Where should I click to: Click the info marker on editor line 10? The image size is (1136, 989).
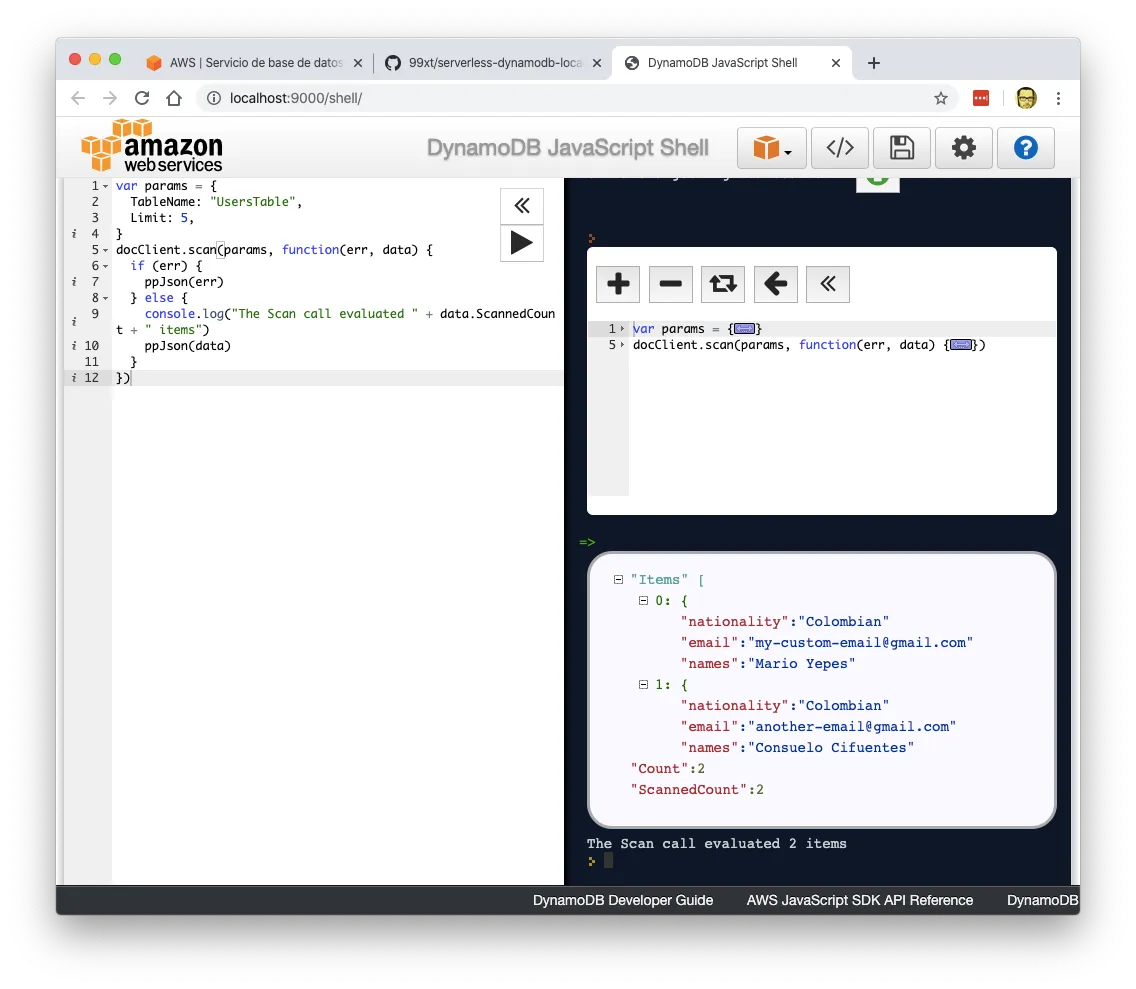pos(74,346)
